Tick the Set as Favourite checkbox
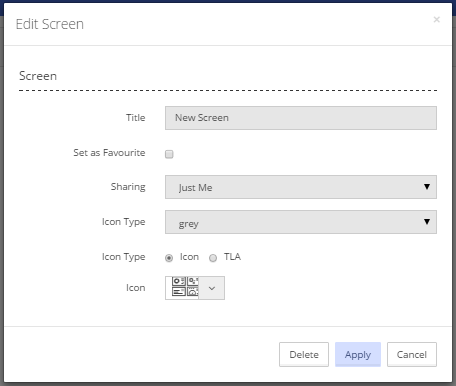Image resolution: width=456 pixels, height=386 pixels. click(x=169, y=154)
